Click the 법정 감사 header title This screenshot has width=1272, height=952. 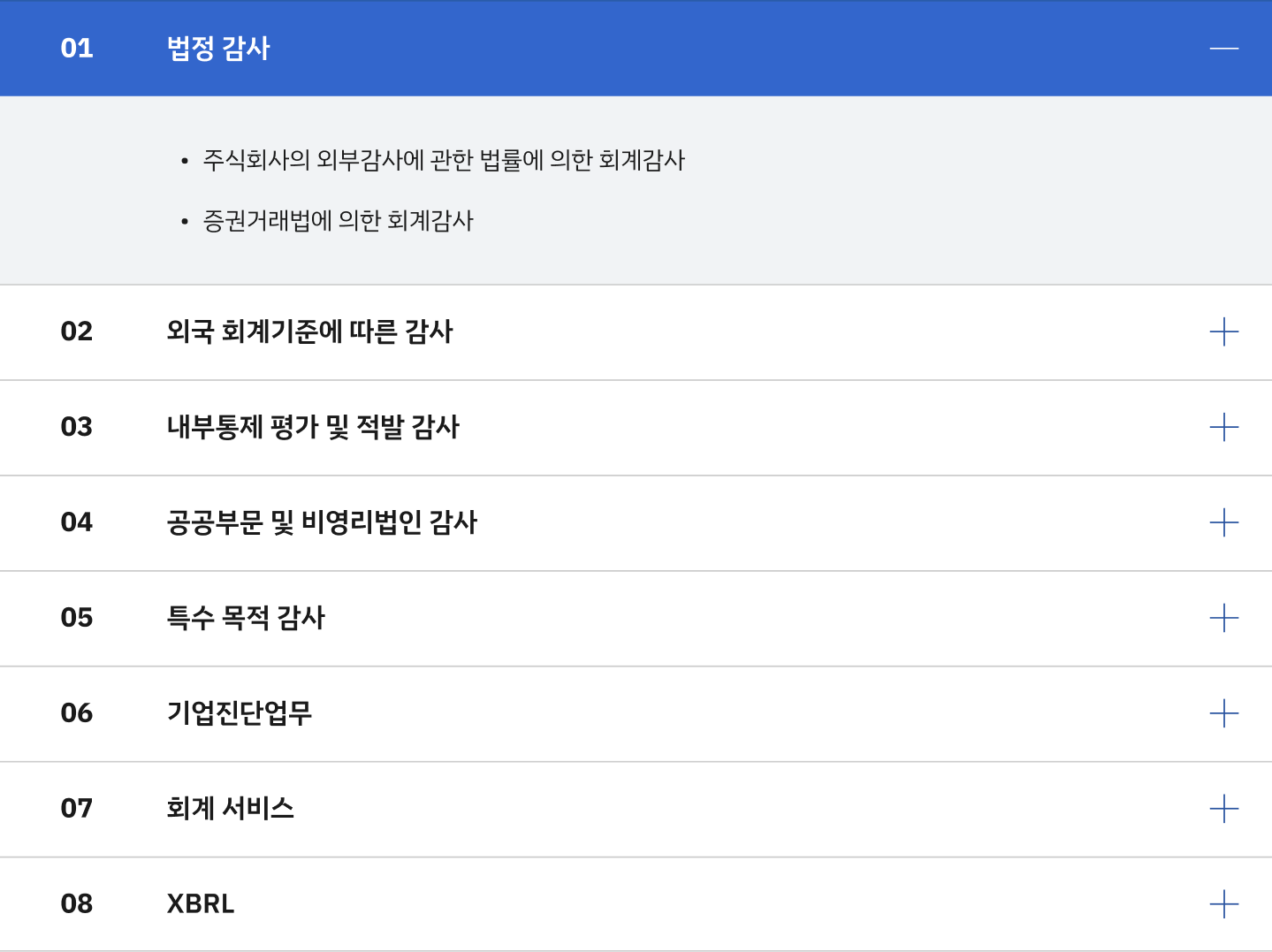coord(218,48)
